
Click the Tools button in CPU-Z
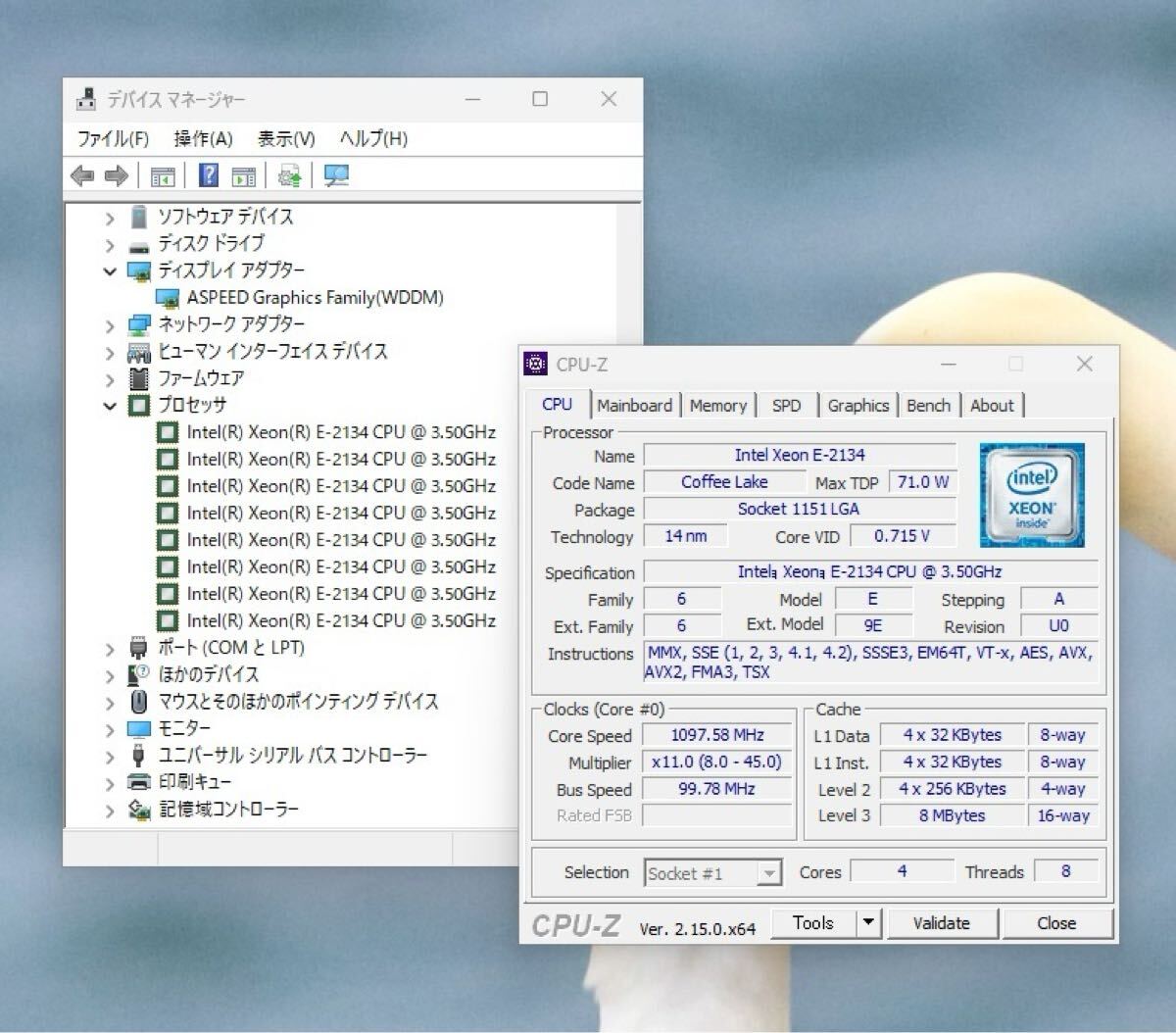813,923
